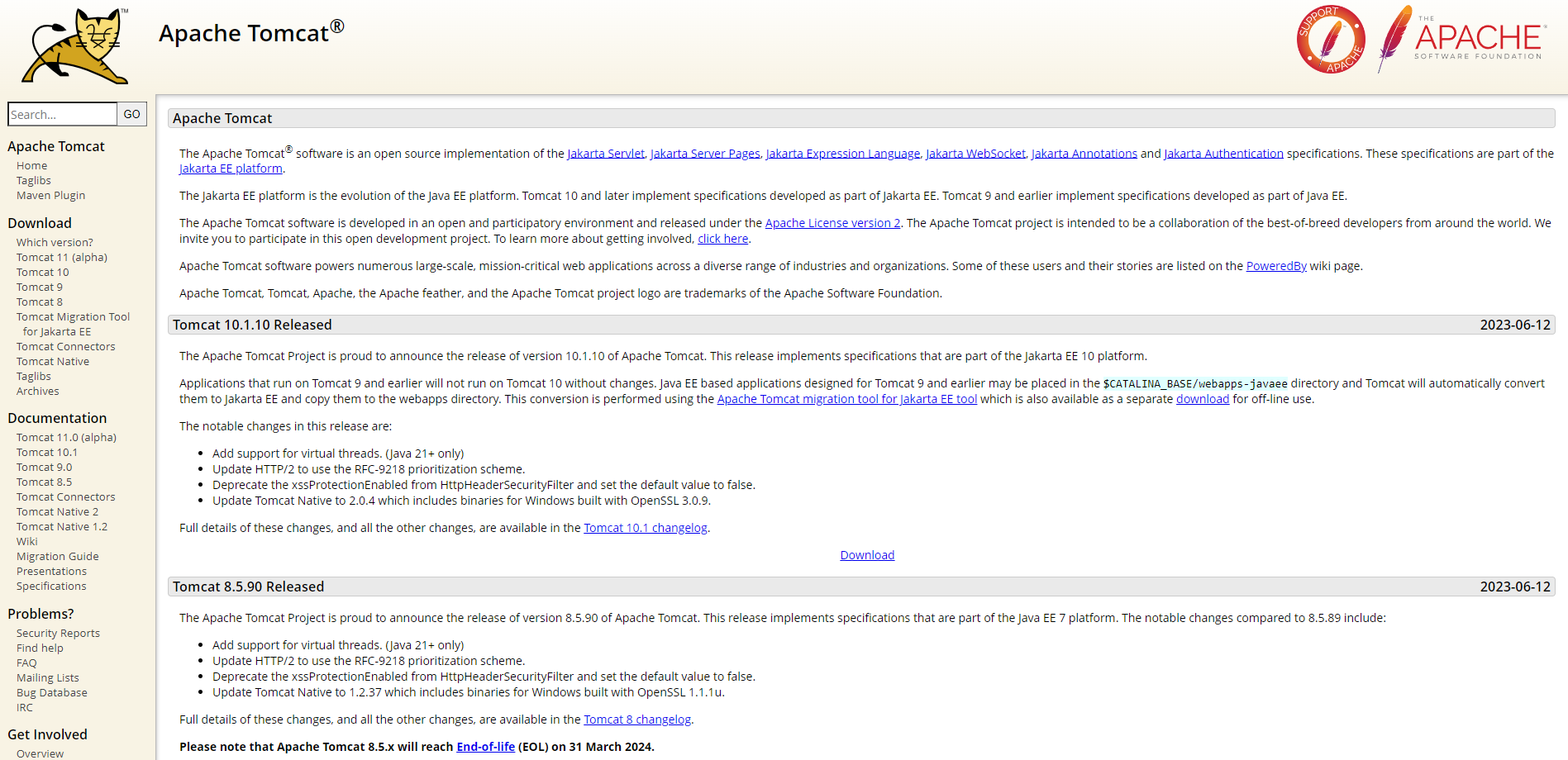
Task: Open Bug Database link
Action: pyautogui.click(x=52, y=692)
